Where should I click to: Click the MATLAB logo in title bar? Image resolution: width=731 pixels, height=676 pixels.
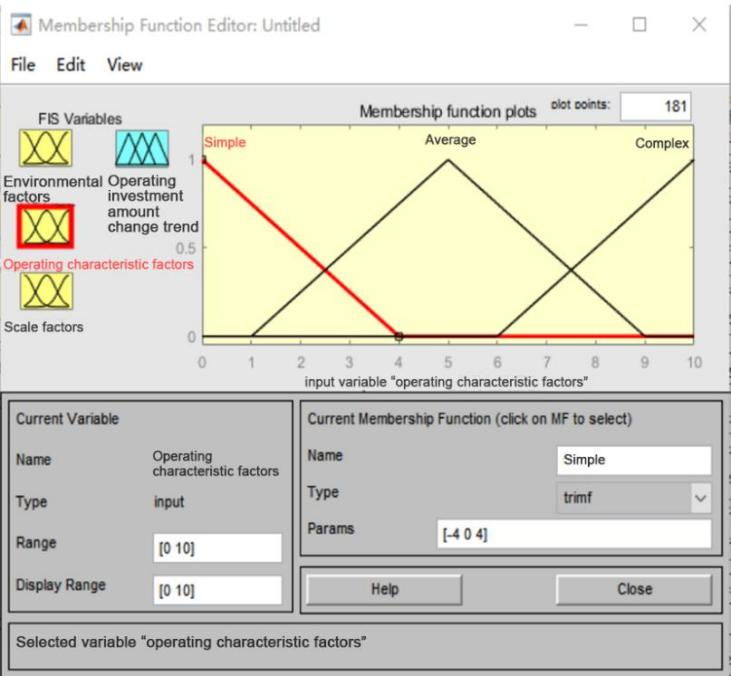21,25
